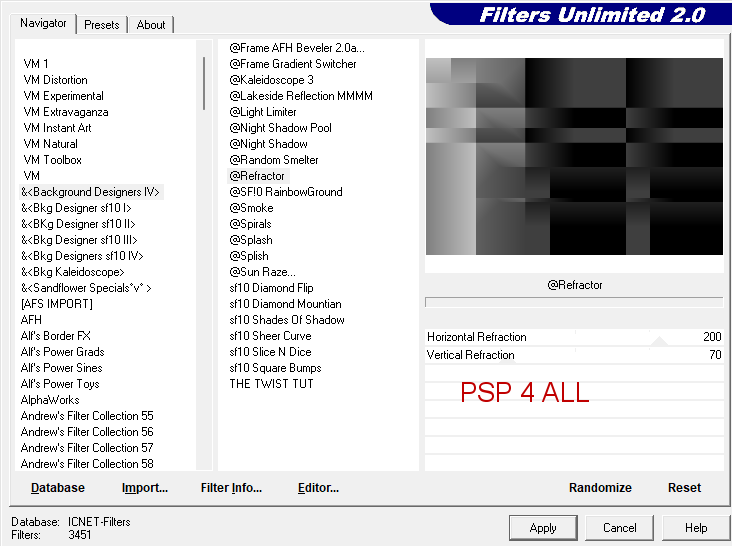Switch to the Presets tab
732x546 pixels.
coord(101,25)
